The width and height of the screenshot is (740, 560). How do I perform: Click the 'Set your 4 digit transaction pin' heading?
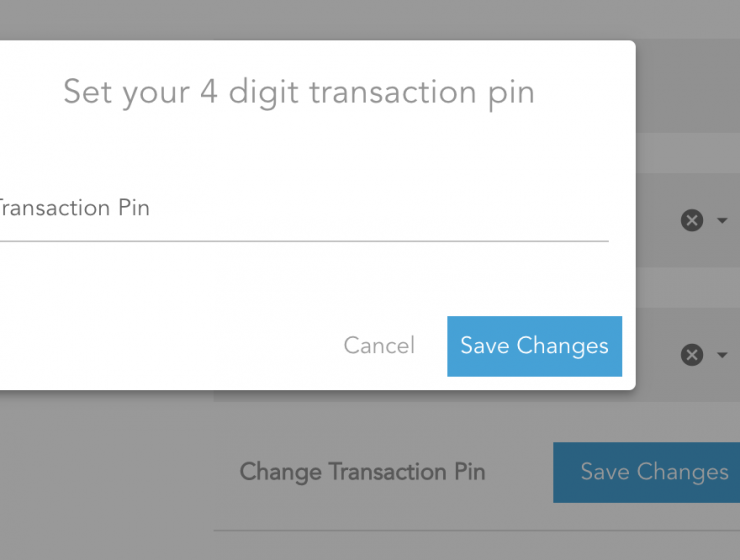[299, 93]
